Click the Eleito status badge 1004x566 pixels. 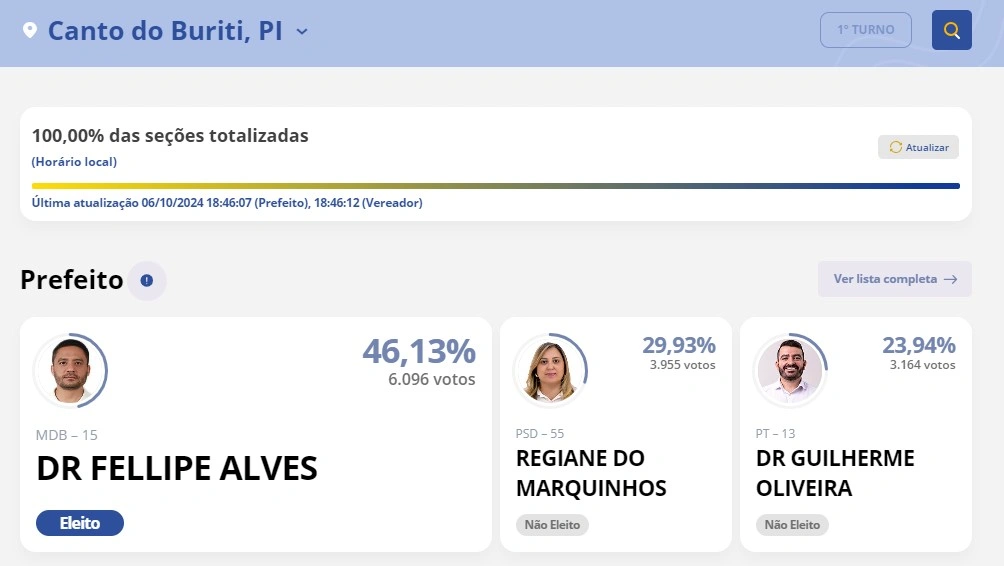coord(80,523)
